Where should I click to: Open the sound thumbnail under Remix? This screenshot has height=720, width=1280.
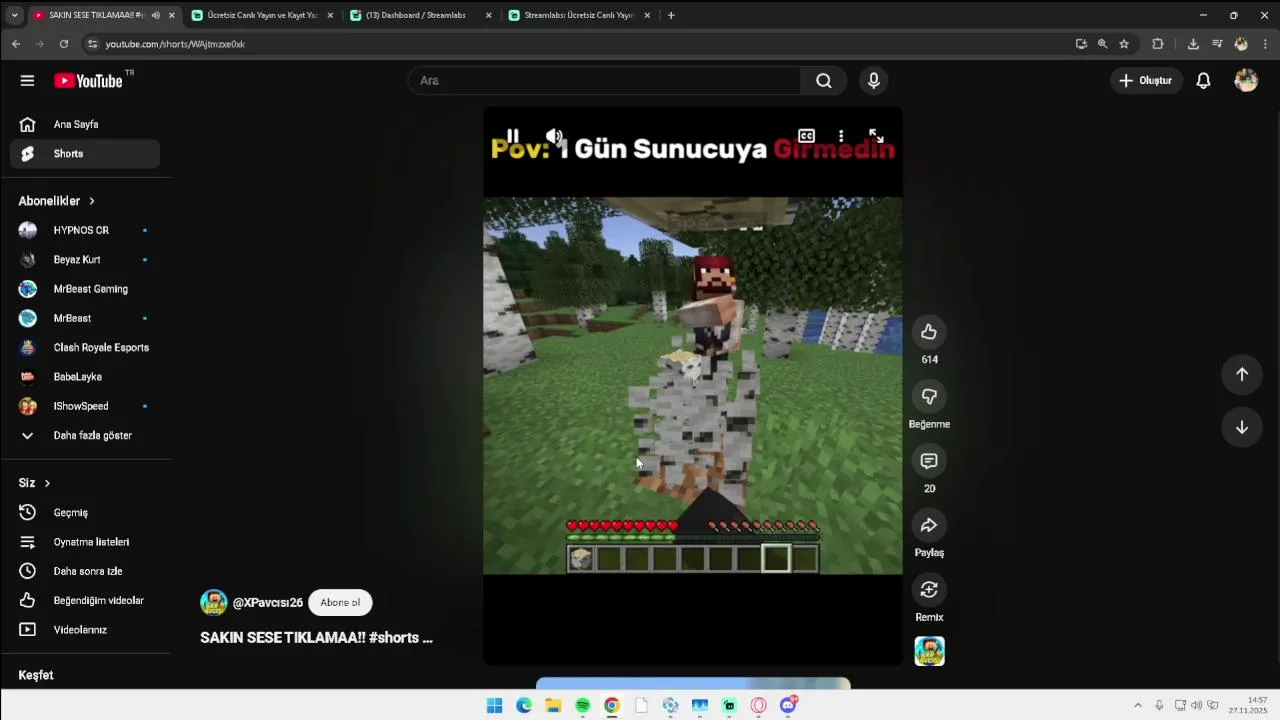(x=929, y=651)
